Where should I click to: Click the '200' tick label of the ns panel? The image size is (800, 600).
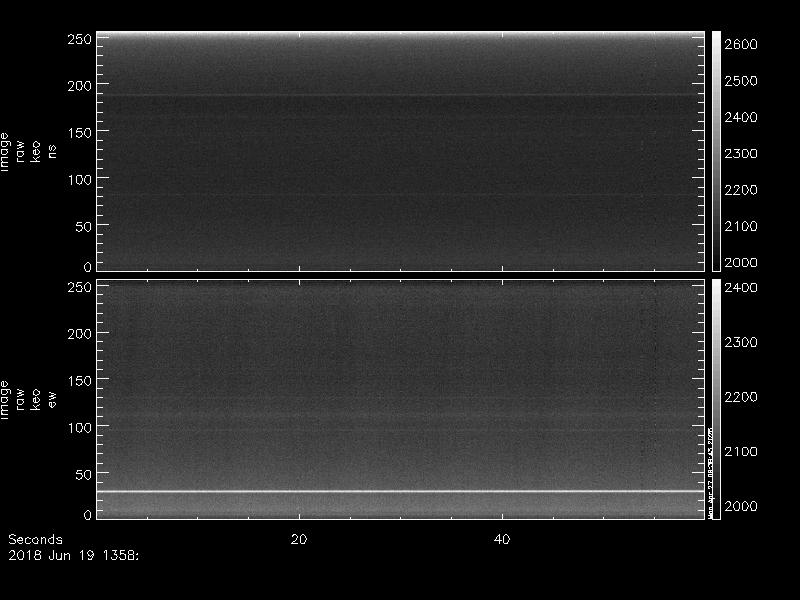pyautogui.click(x=80, y=86)
